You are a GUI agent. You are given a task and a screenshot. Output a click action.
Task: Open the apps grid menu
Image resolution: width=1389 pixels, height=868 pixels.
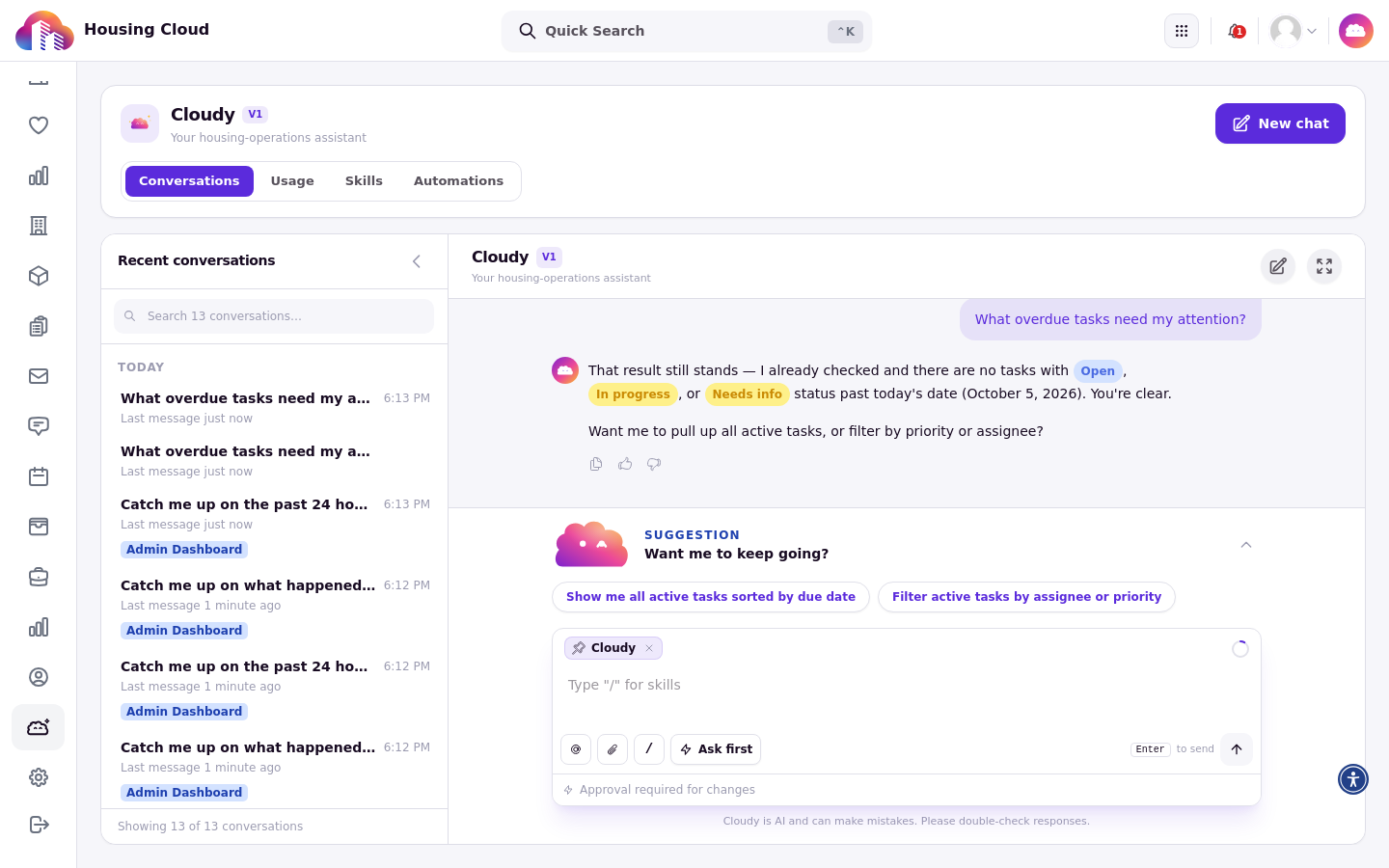pyautogui.click(x=1182, y=31)
